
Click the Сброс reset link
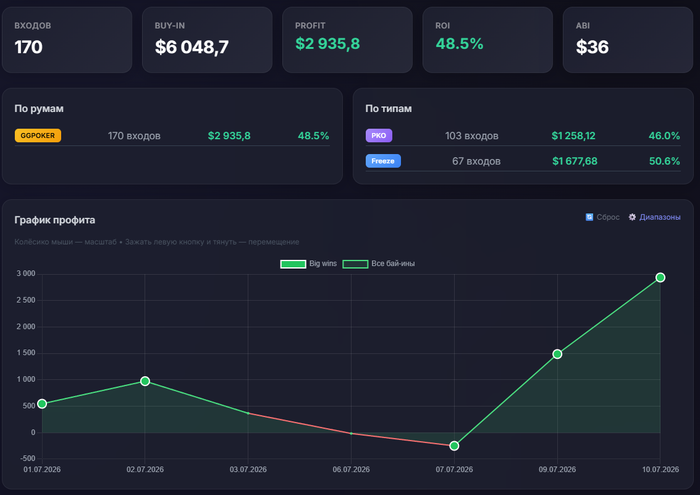608,217
